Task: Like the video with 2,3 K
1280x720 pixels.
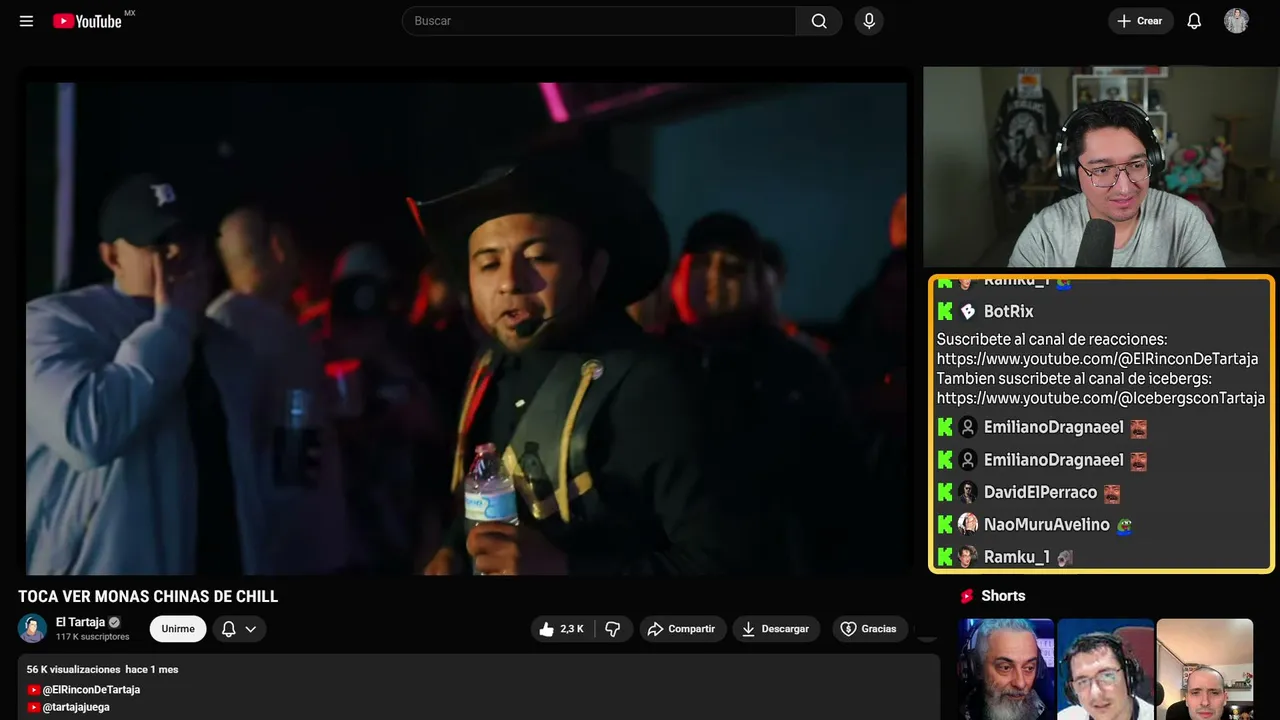Action: coord(562,629)
